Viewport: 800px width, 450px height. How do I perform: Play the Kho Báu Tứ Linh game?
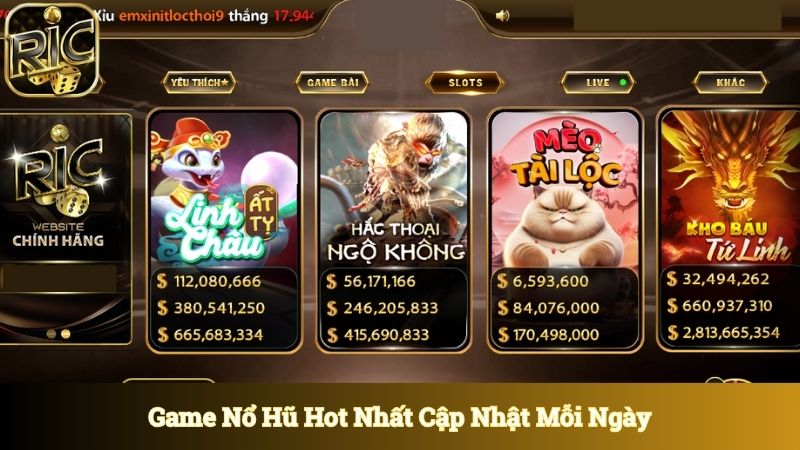click(730, 188)
